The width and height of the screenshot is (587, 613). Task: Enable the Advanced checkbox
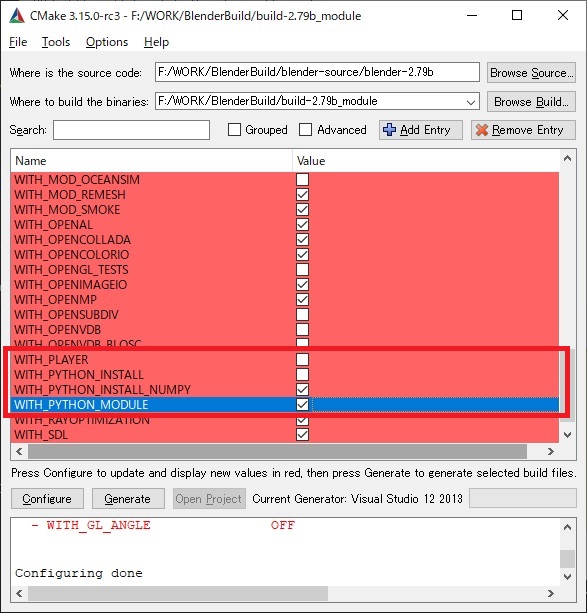[x=305, y=130]
